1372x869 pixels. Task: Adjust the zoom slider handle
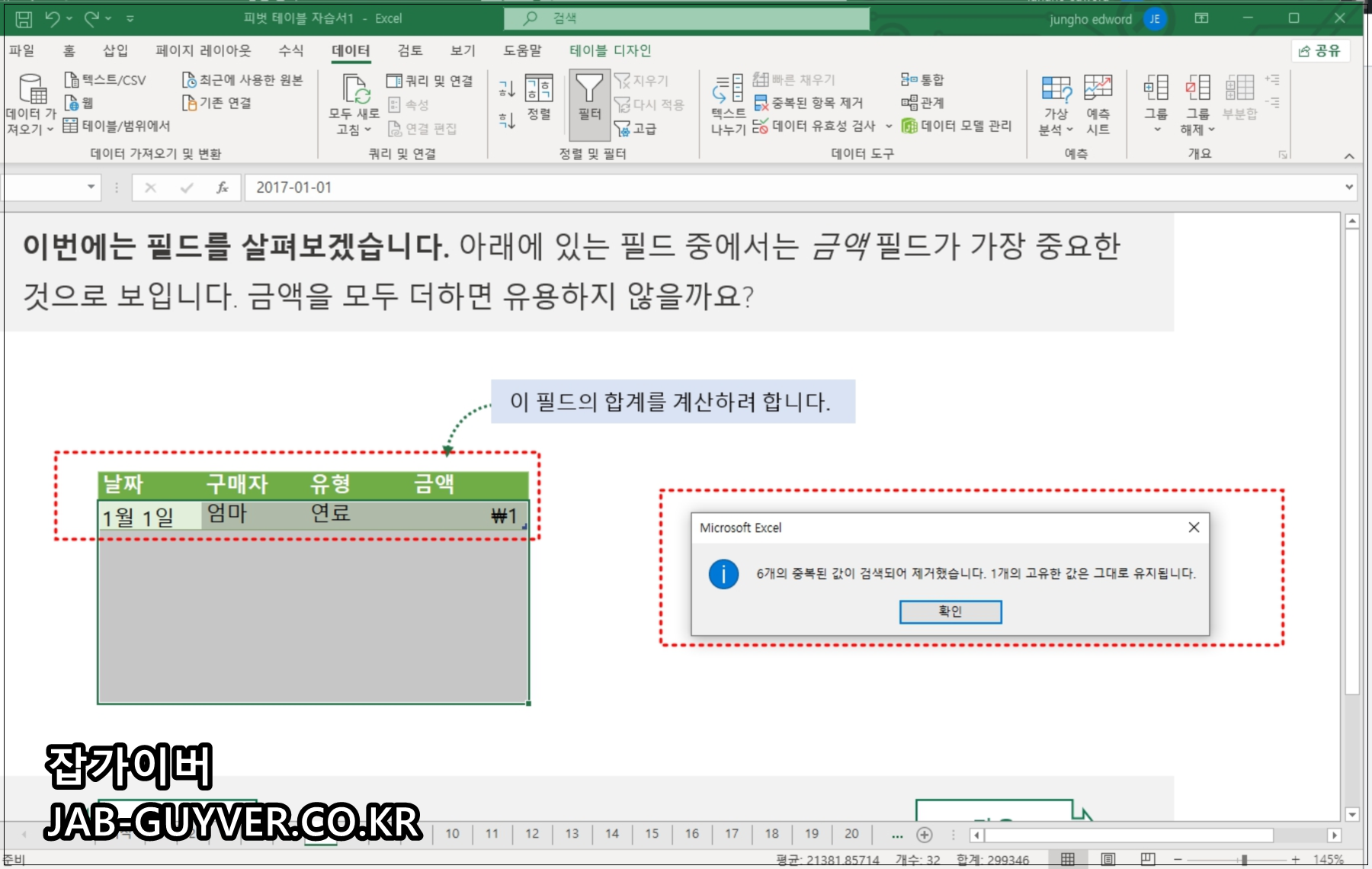(x=1244, y=860)
